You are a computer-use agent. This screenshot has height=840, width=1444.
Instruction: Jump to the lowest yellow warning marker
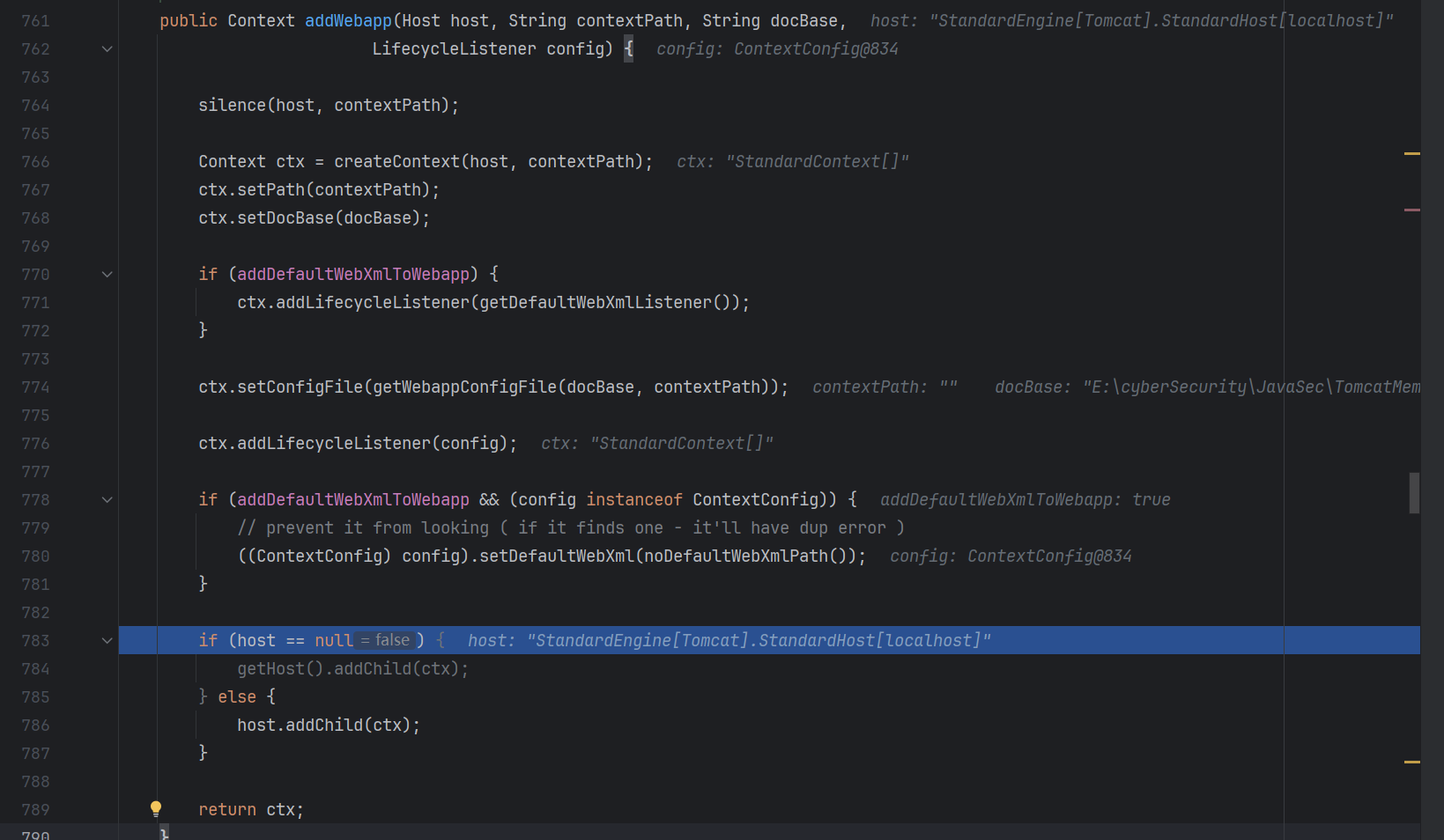pos(1411,762)
